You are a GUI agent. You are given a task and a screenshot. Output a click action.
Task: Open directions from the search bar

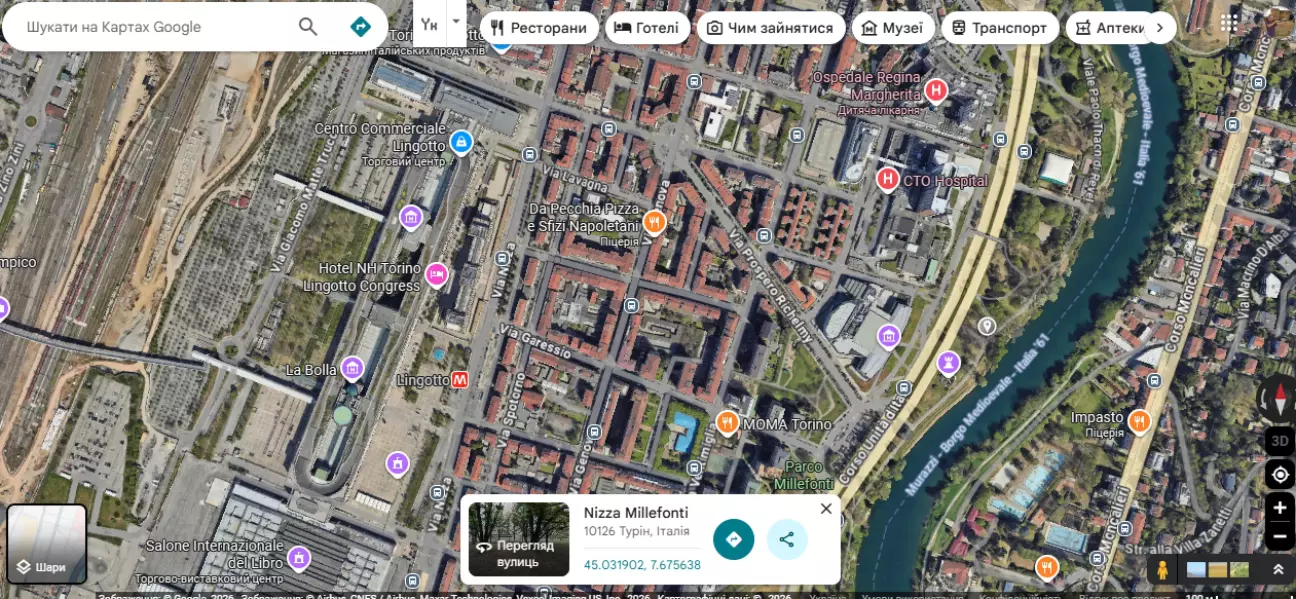360,27
